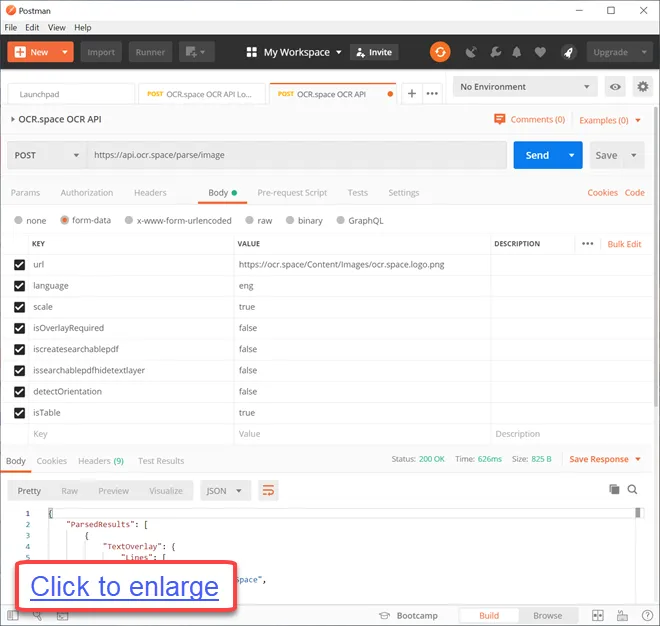
Task: Select the GraphQL body radio button
Action: pyautogui.click(x=341, y=220)
